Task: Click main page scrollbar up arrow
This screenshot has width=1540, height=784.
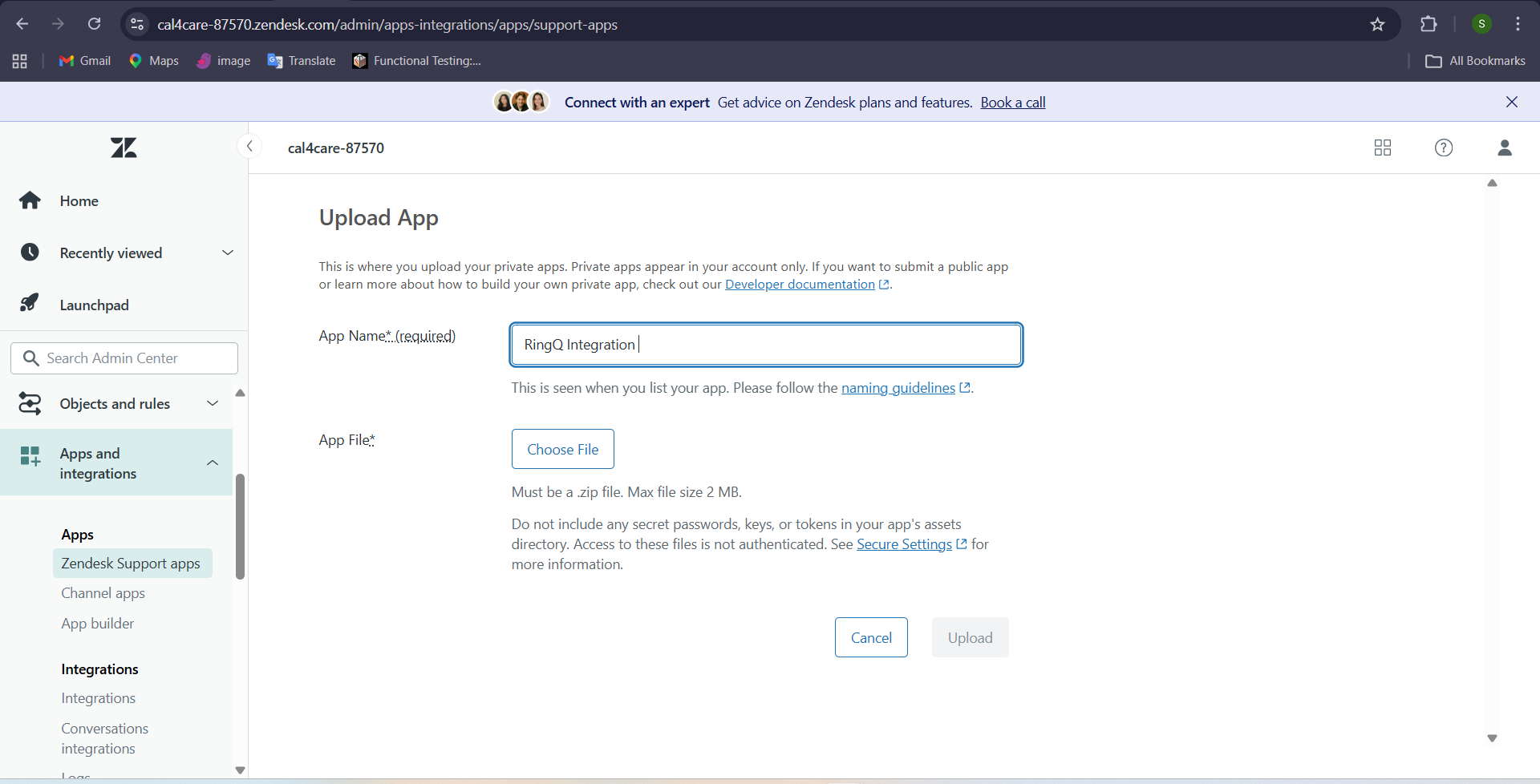Action: [1492, 184]
